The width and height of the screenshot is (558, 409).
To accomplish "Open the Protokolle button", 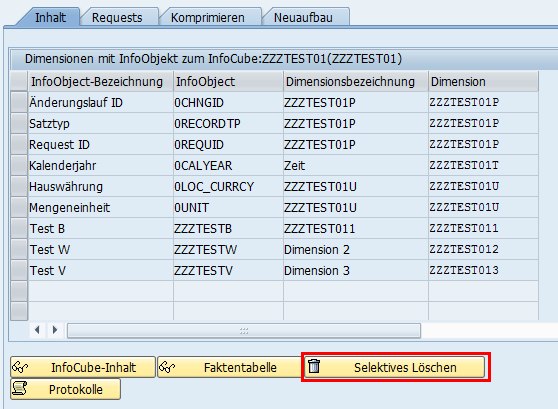I will coord(65,389).
